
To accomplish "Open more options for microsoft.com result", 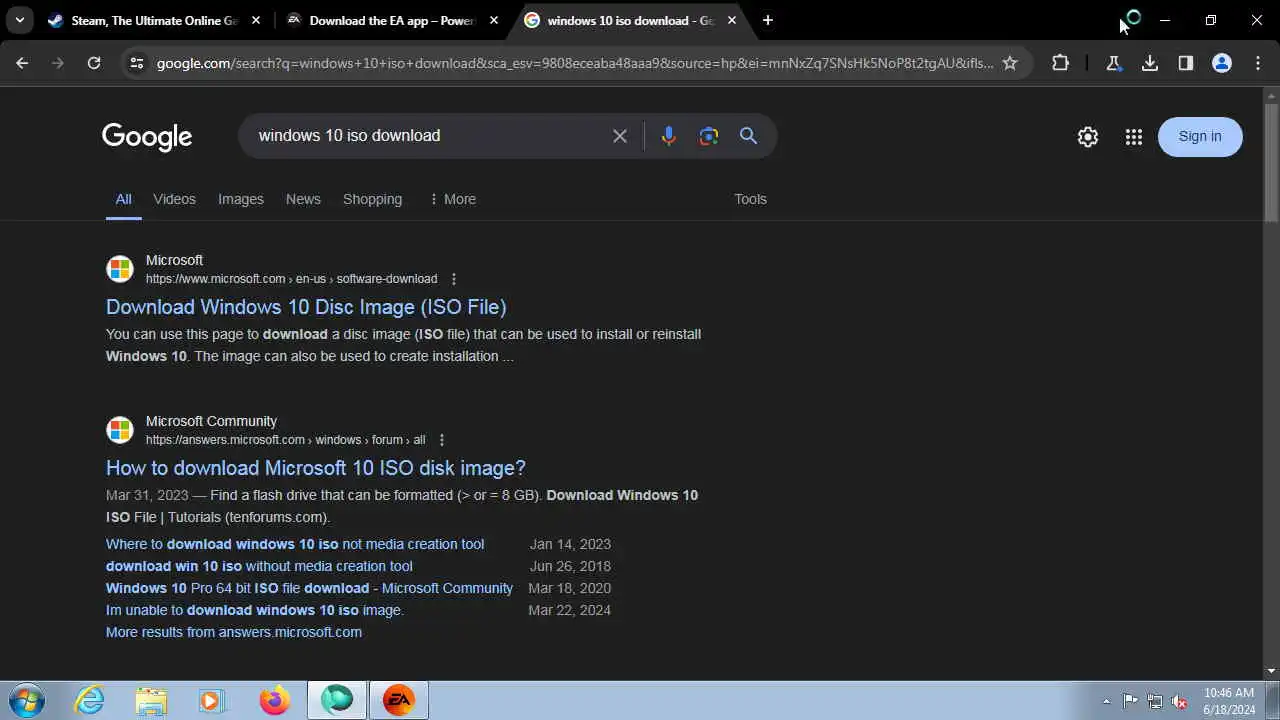I will (x=454, y=279).
